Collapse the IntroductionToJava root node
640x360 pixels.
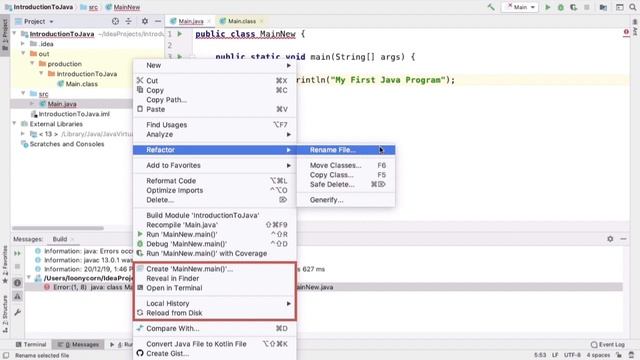(15, 34)
